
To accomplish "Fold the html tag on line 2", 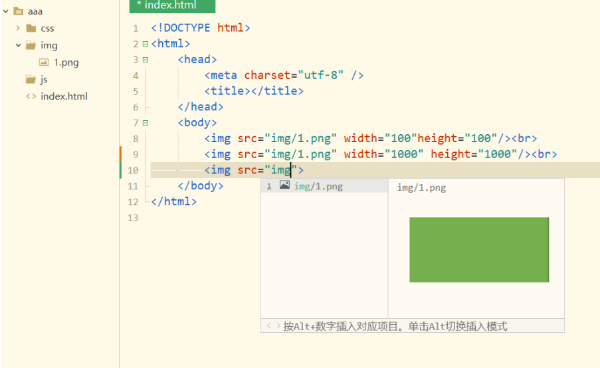I will coord(145,44).
